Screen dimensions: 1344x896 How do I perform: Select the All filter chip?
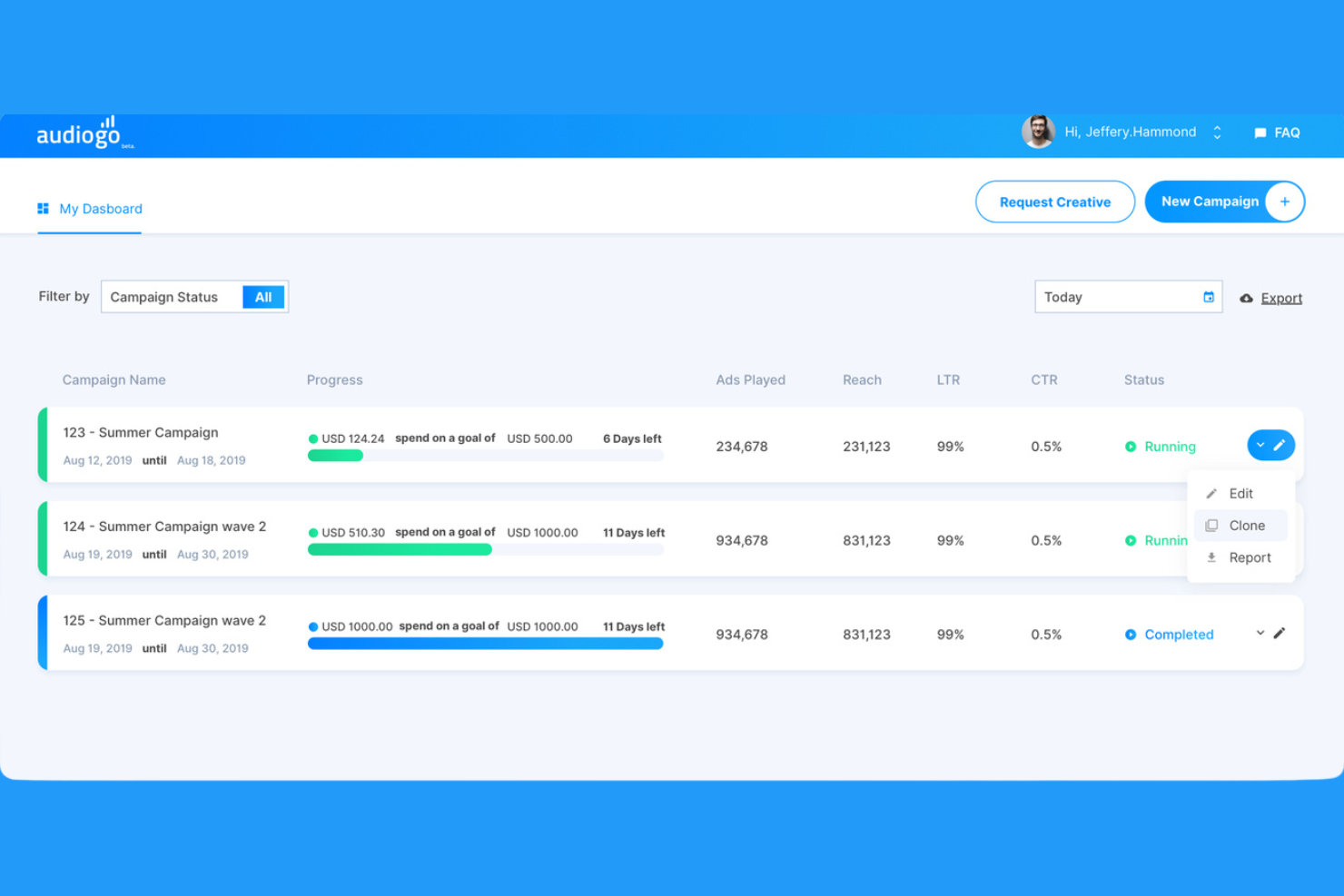[263, 297]
